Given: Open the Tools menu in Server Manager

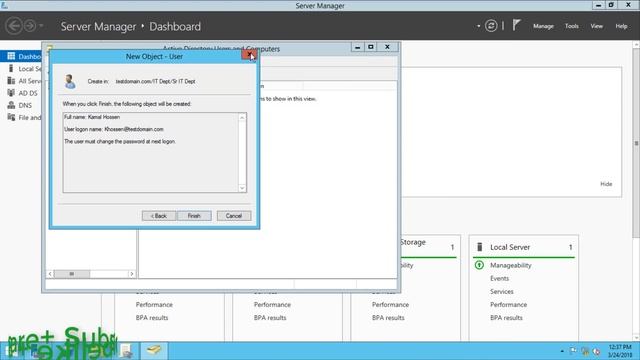Looking at the screenshot, I should [x=571, y=26].
